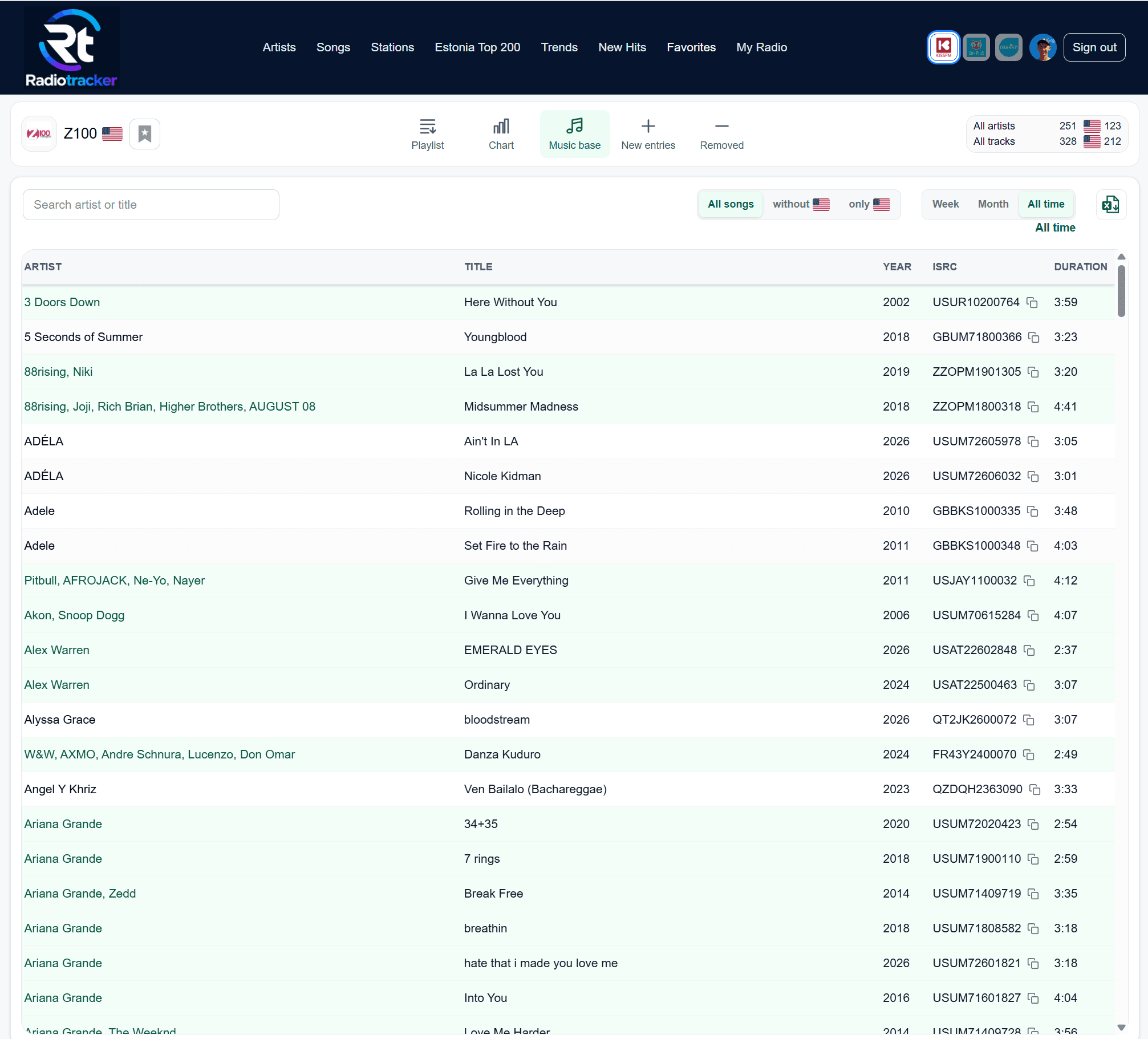Open My Radio page
Screen dimensions: 1148x1039
(x=761, y=47)
